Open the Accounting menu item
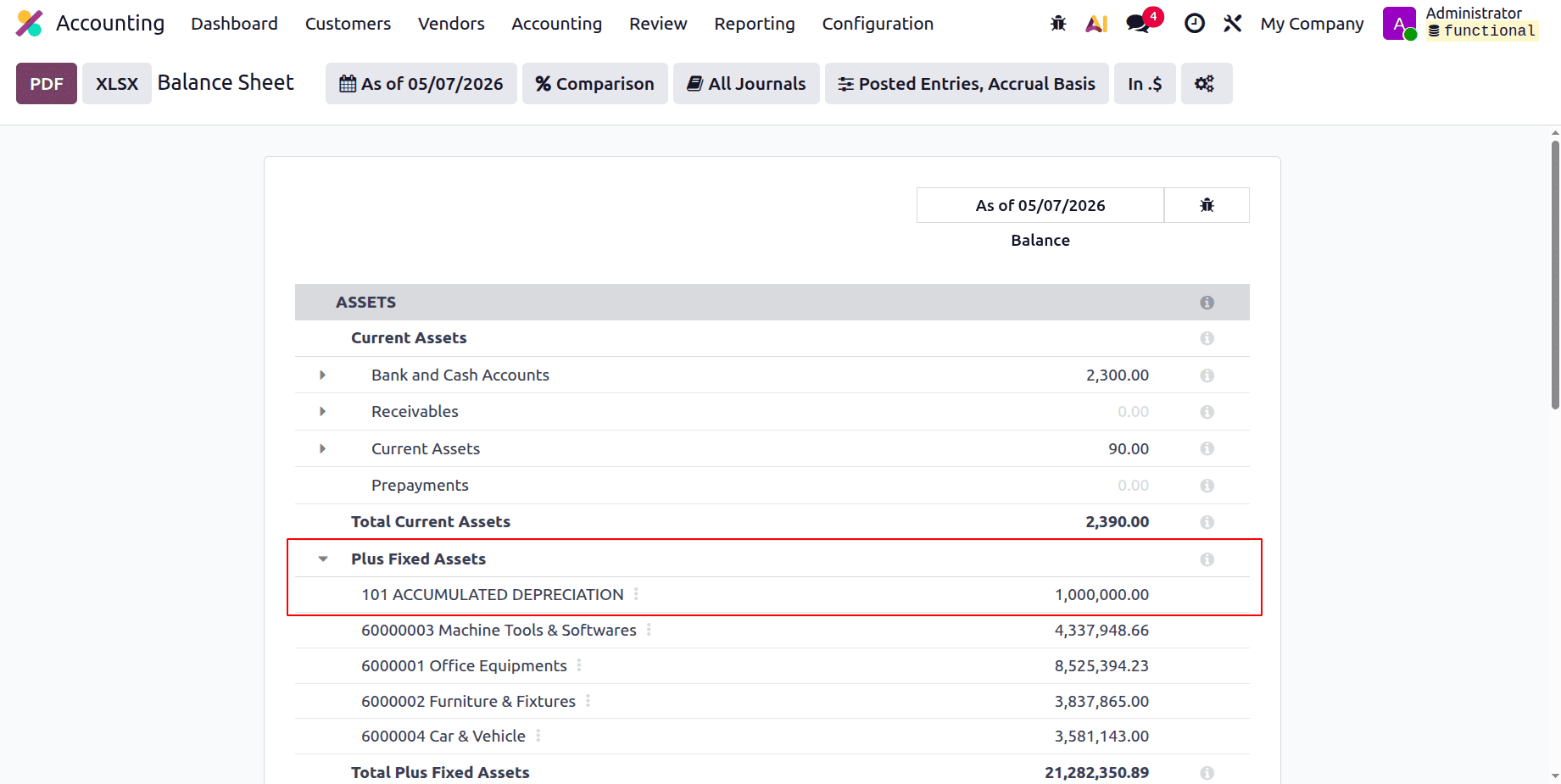 point(557,24)
